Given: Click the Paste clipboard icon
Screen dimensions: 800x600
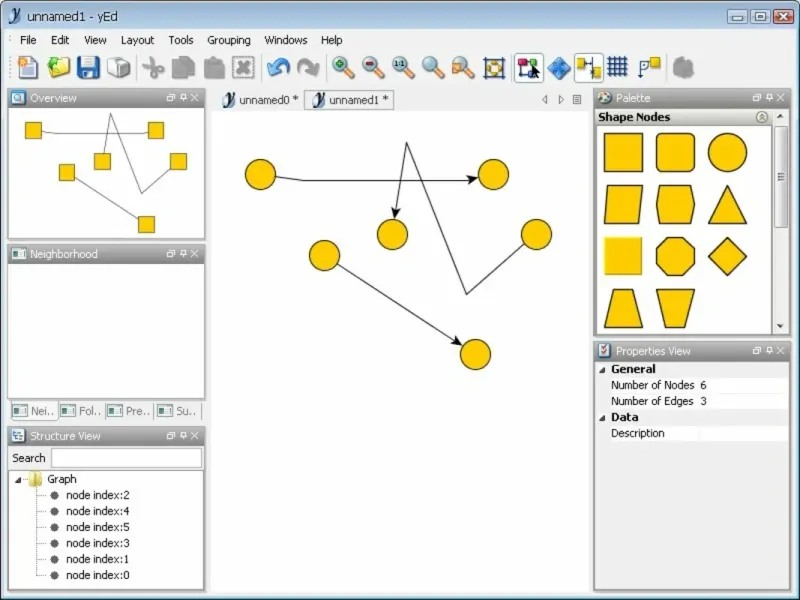Looking at the screenshot, I should click(x=214, y=67).
